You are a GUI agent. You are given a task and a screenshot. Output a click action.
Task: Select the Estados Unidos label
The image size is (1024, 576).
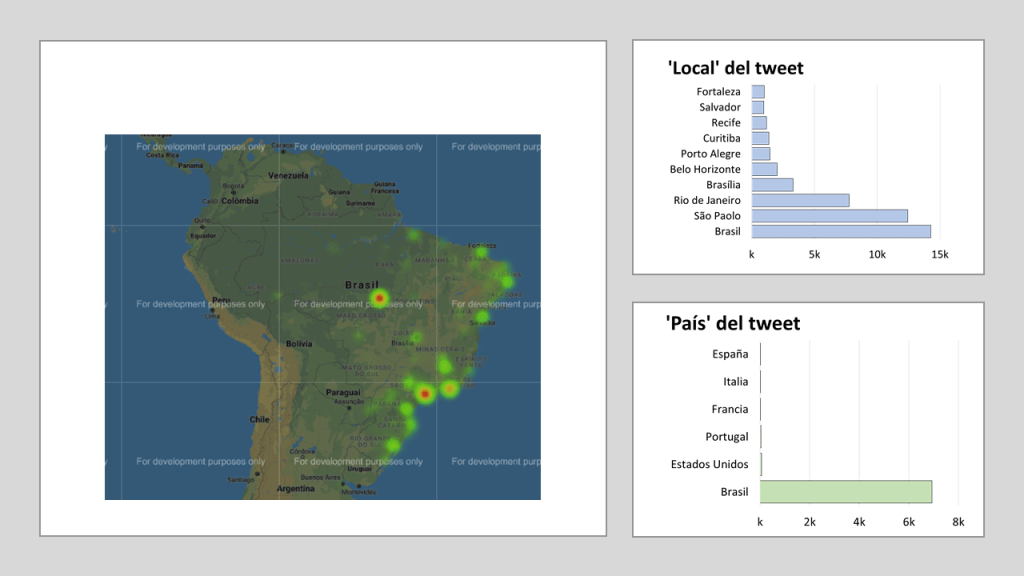(710, 464)
